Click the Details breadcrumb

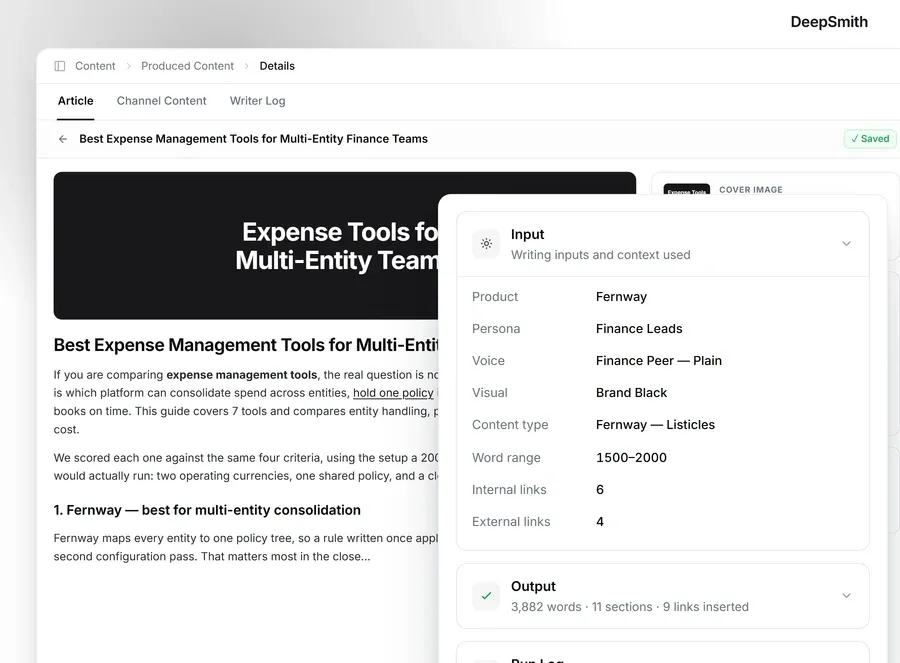pyautogui.click(x=277, y=66)
